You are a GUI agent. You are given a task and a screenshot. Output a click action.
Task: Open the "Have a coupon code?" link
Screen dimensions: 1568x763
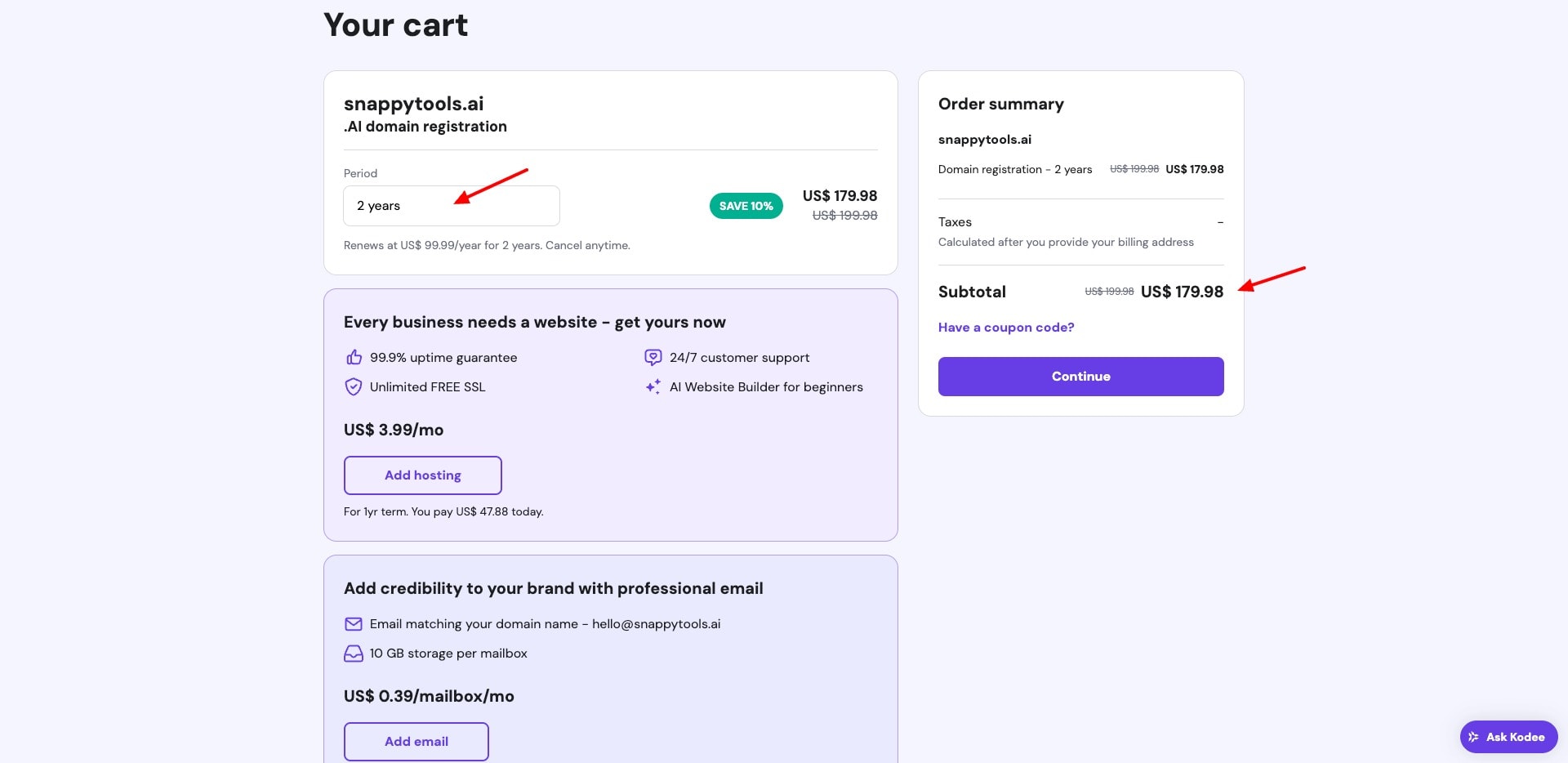click(x=1006, y=328)
